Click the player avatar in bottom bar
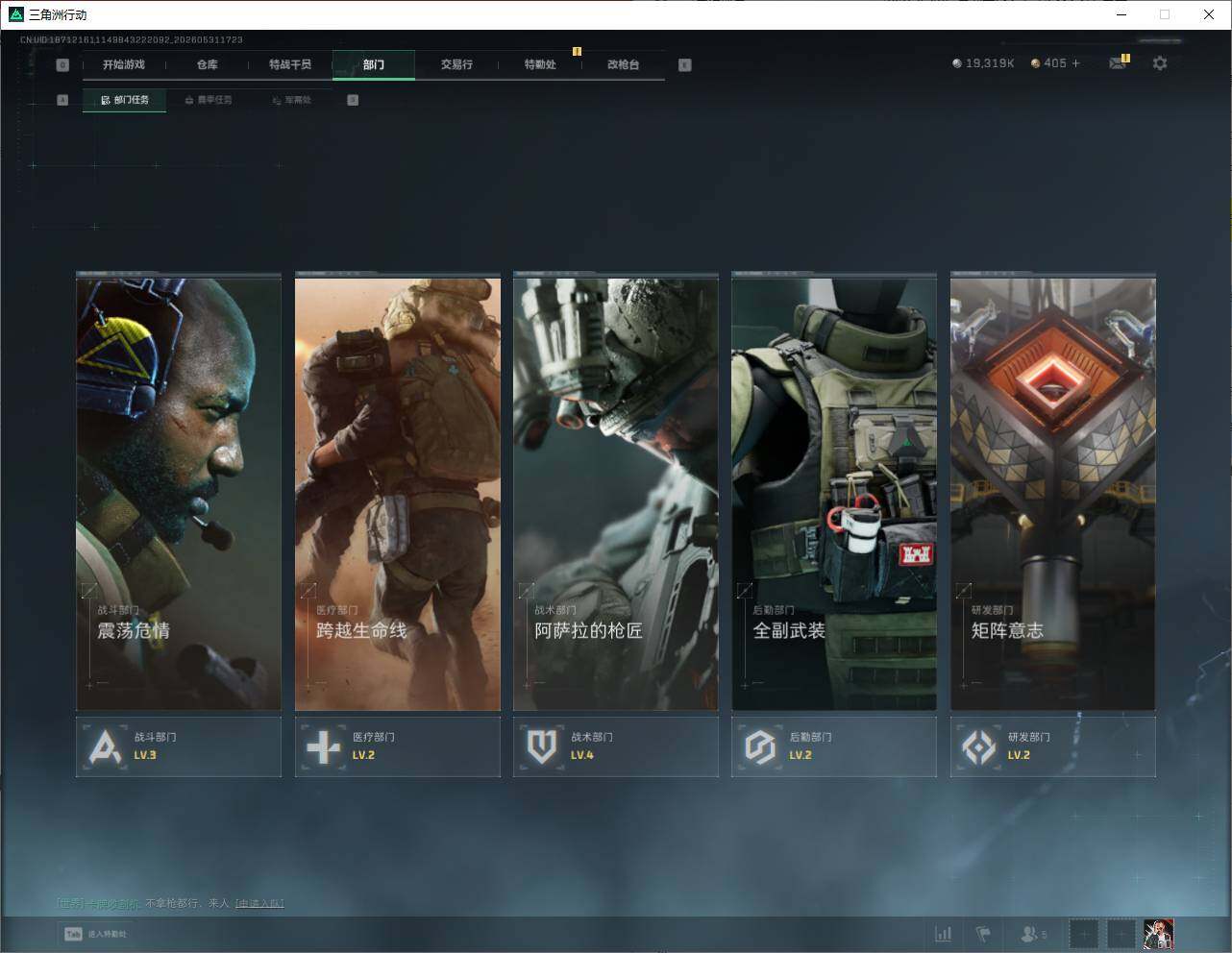 1158,934
